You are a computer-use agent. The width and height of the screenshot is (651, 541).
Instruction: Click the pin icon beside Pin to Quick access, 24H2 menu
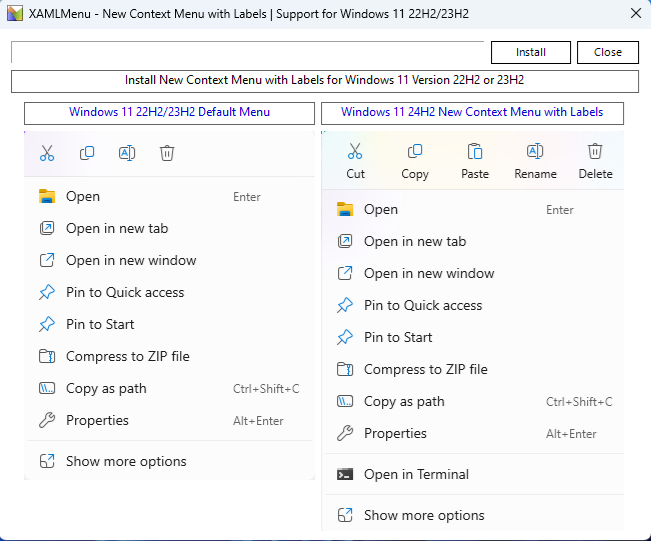click(x=345, y=305)
